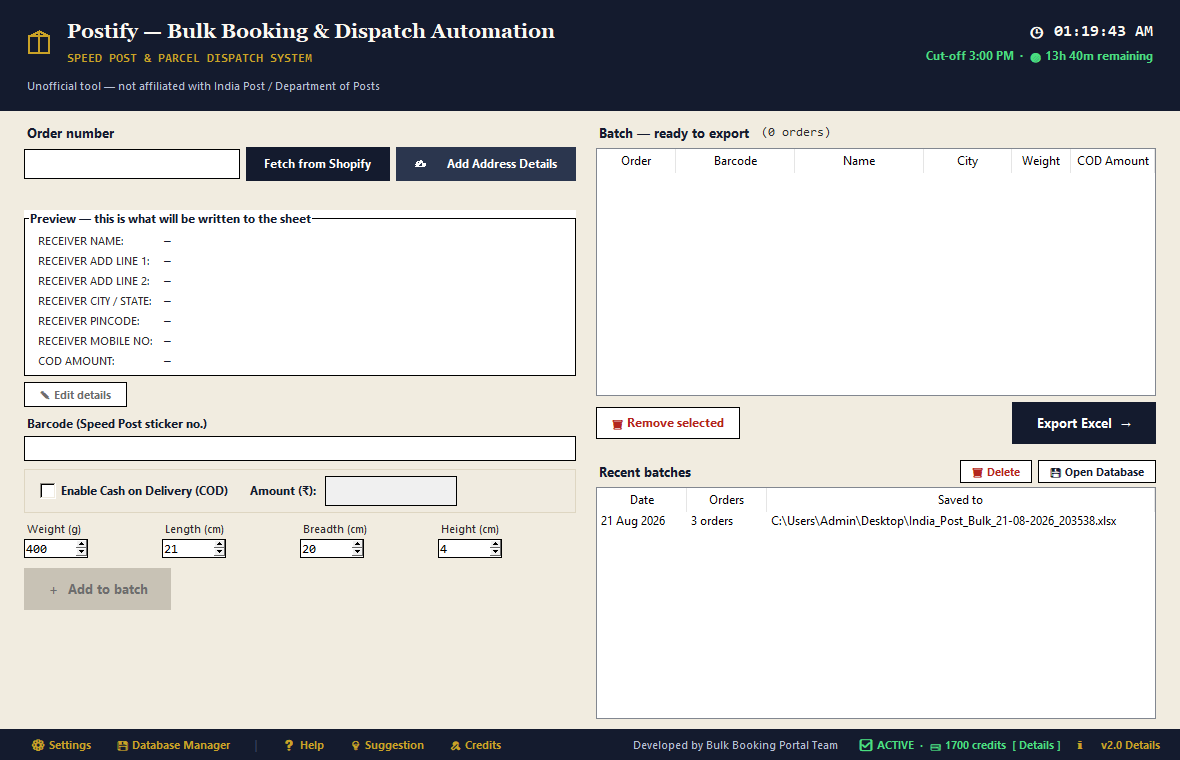This screenshot has width=1180, height=760.
Task: Sort batch by COD Amount column header
Action: pyautogui.click(x=1112, y=161)
